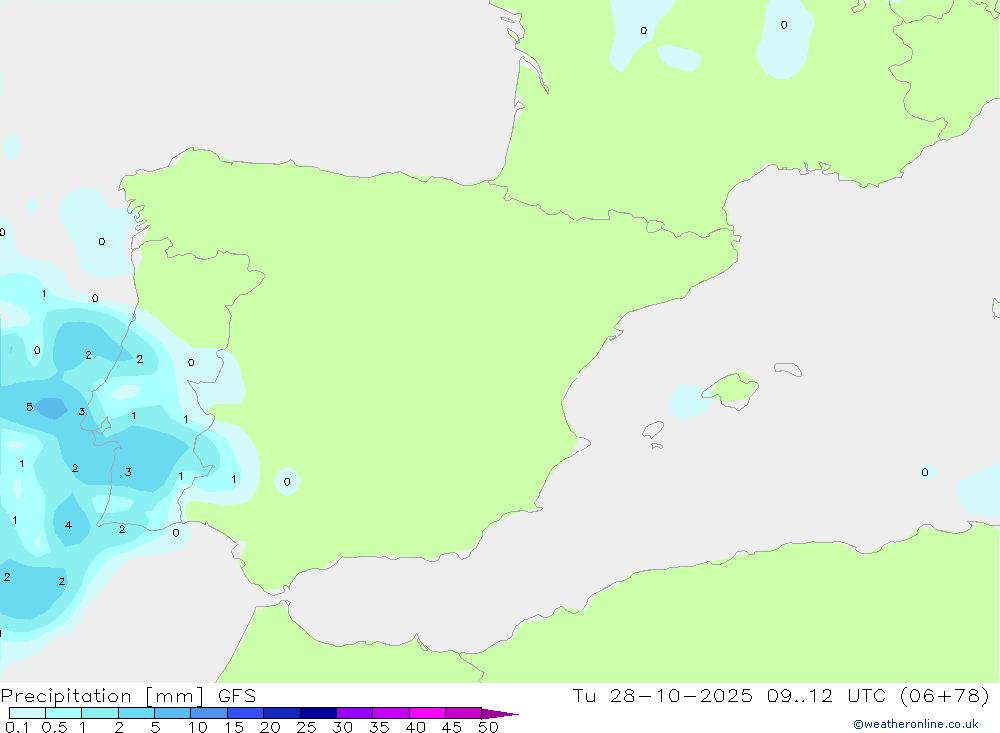Click the 'Tu 28-10-2025' date text

(662, 695)
